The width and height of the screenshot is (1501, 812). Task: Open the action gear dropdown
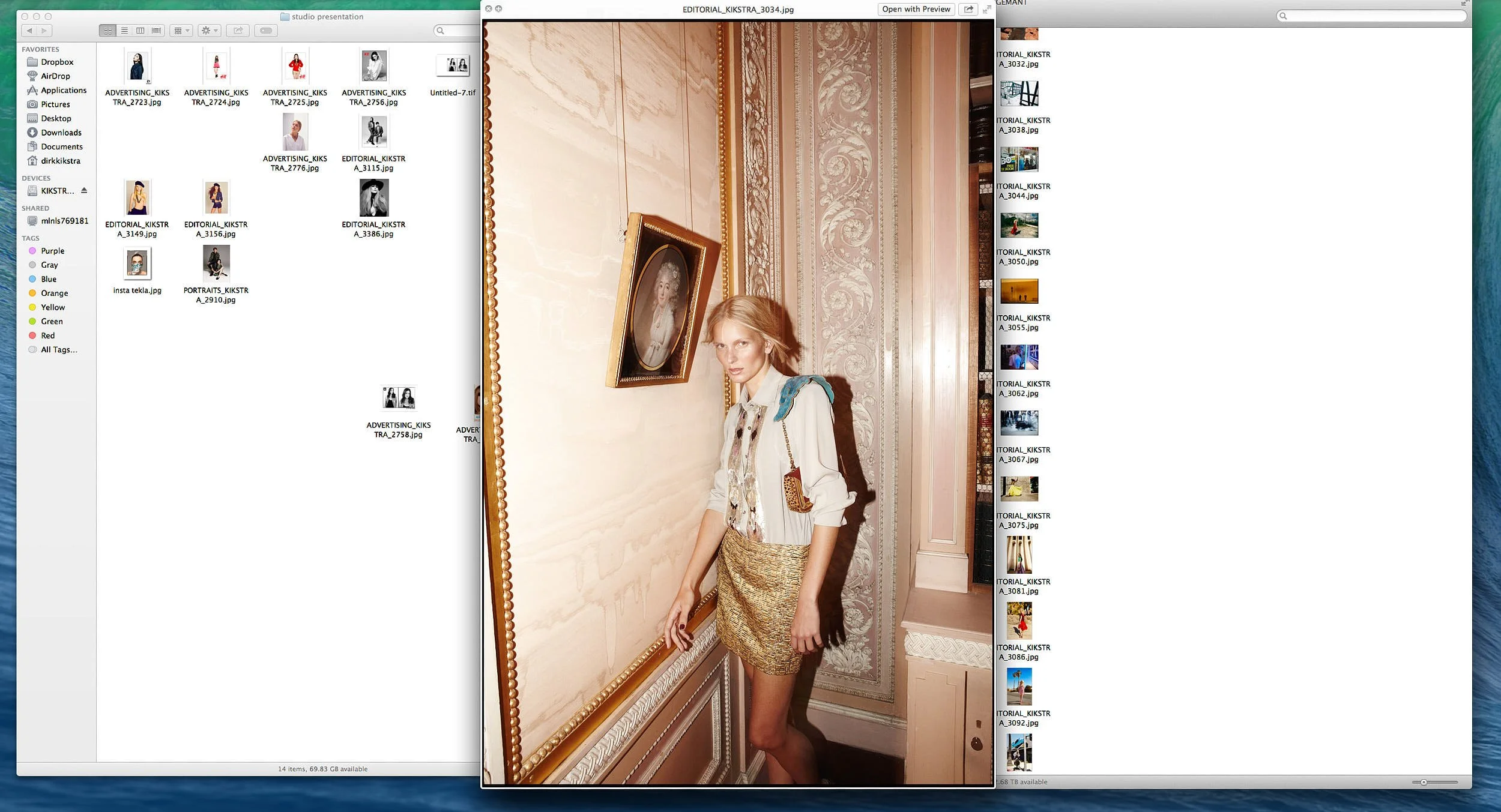(x=209, y=31)
